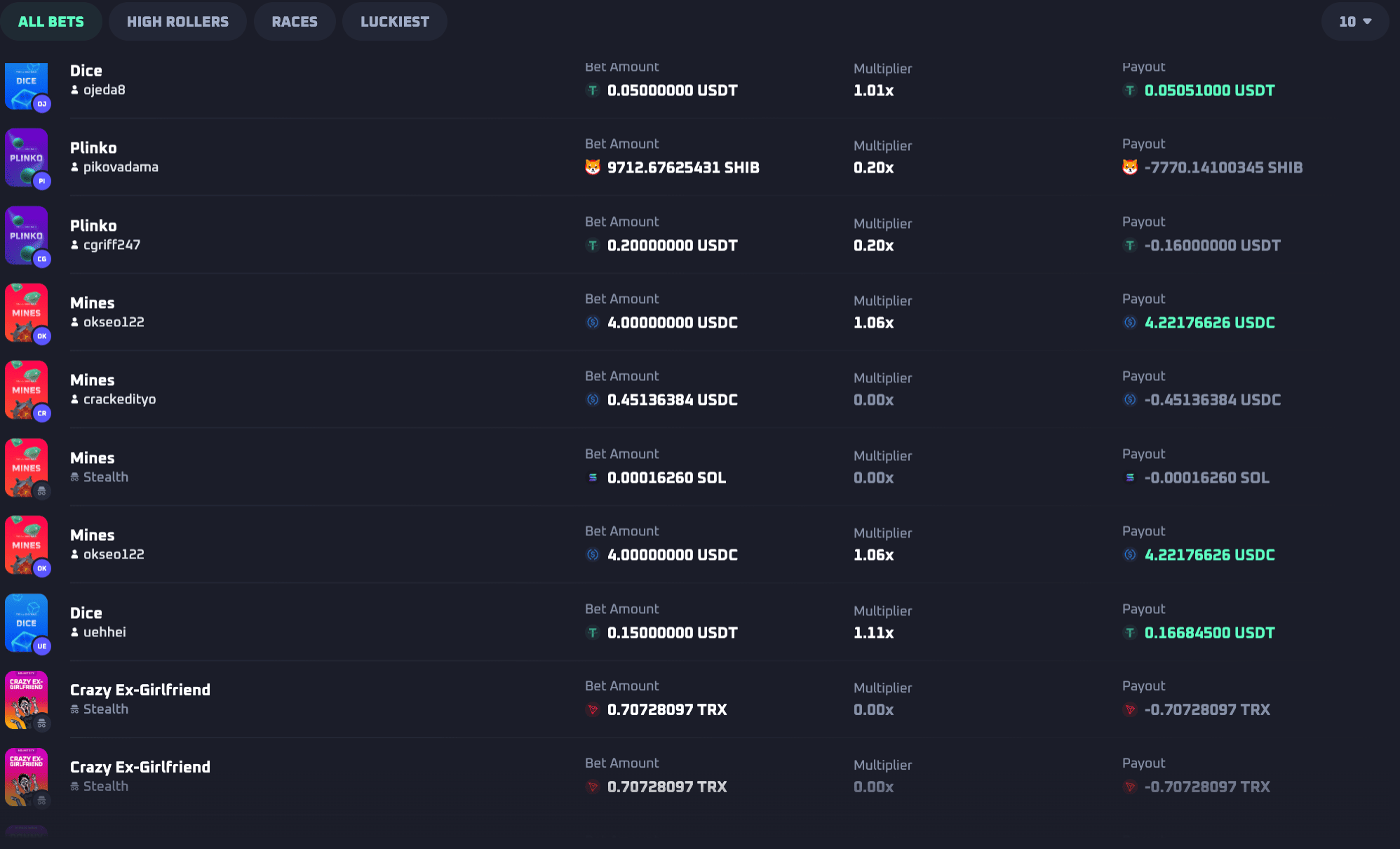Click the SHIB coin icon beside 9712.67625431

coord(593,168)
